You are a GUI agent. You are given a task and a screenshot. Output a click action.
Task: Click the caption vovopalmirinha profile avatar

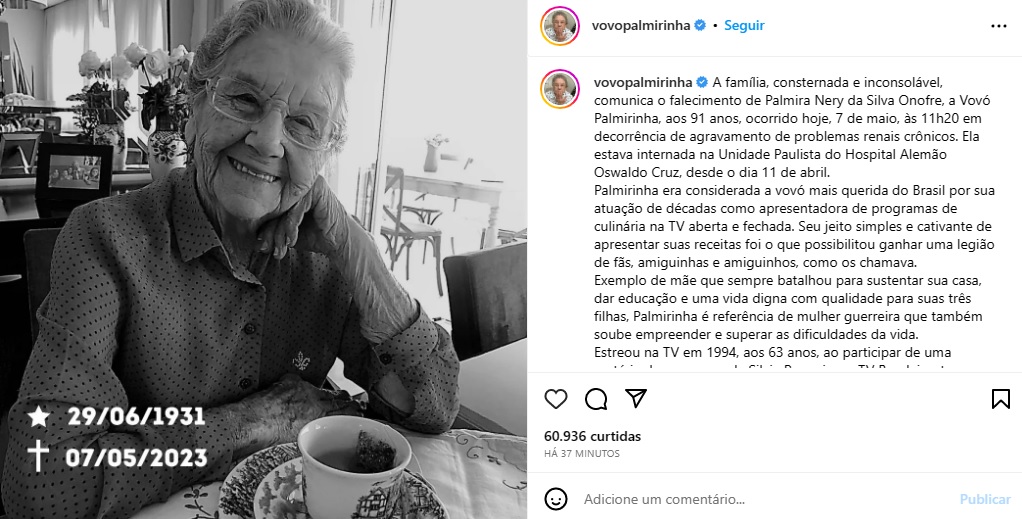pos(560,89)
